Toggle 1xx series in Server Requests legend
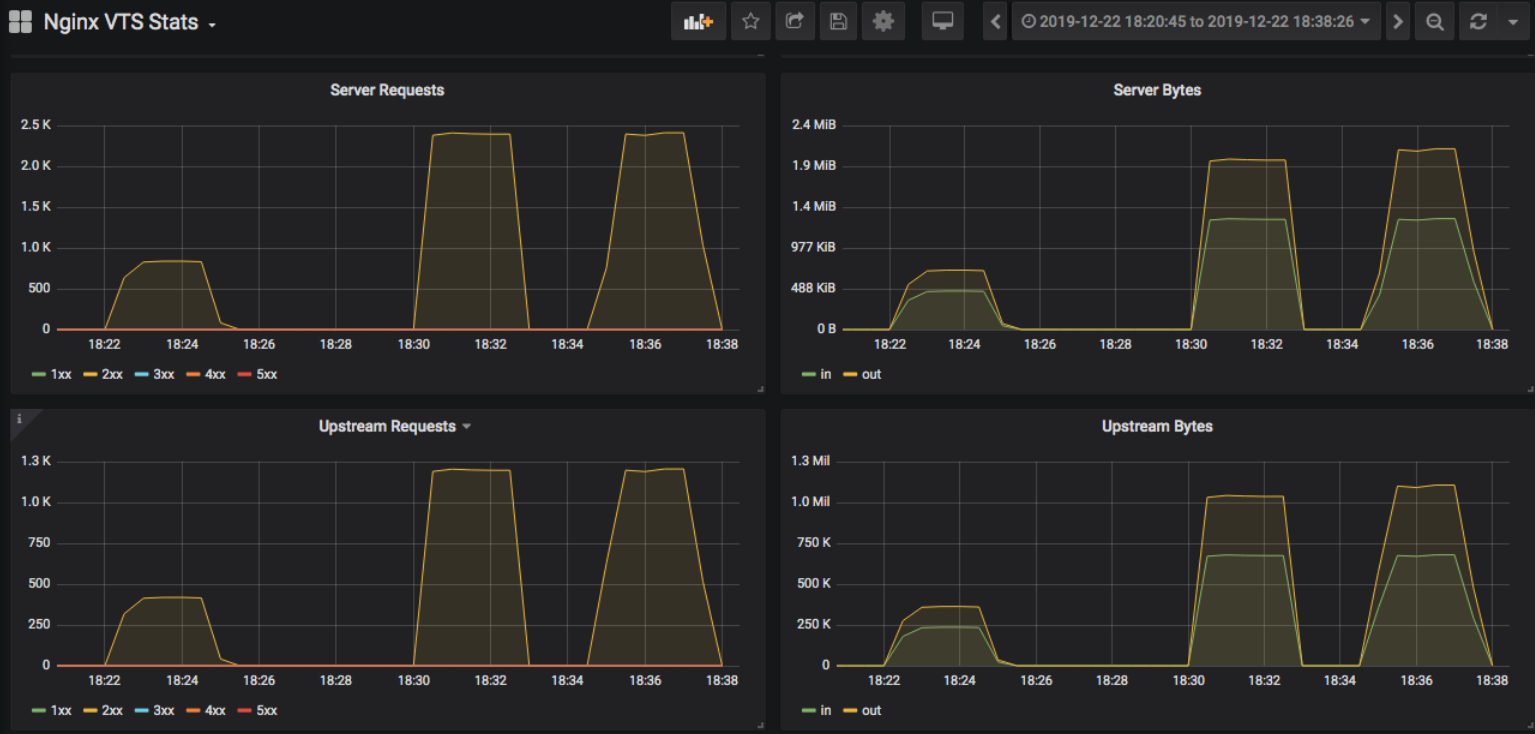The image size is (1535, 734). point(52,374)
